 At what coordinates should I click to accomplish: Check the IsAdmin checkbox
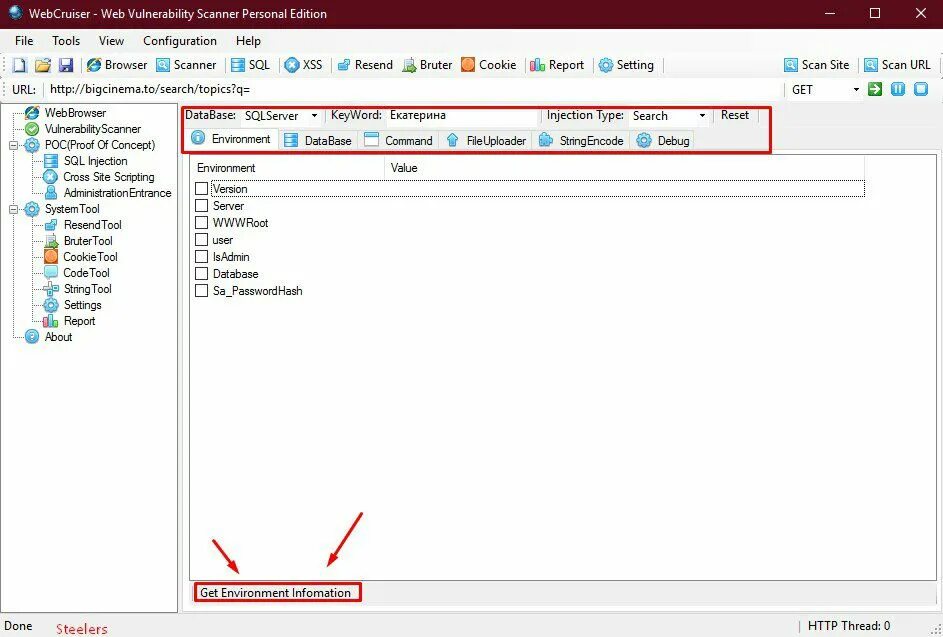(201, 257)
